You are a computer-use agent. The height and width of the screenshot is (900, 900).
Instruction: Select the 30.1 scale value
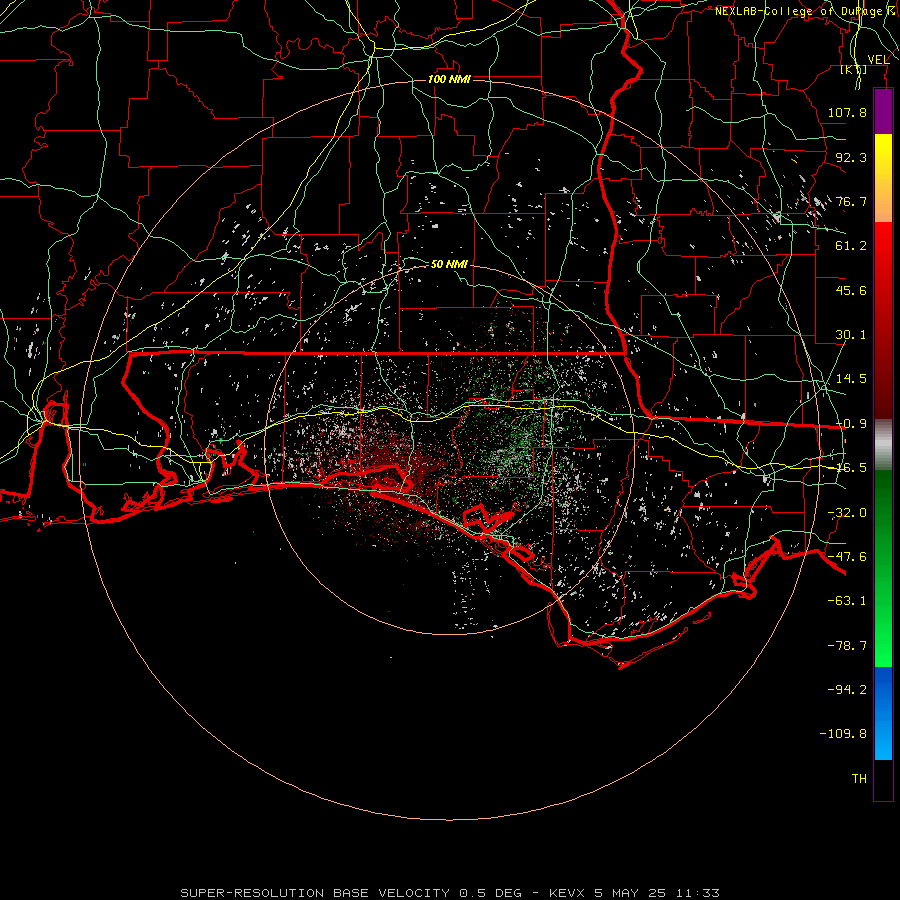pos(851,335)
